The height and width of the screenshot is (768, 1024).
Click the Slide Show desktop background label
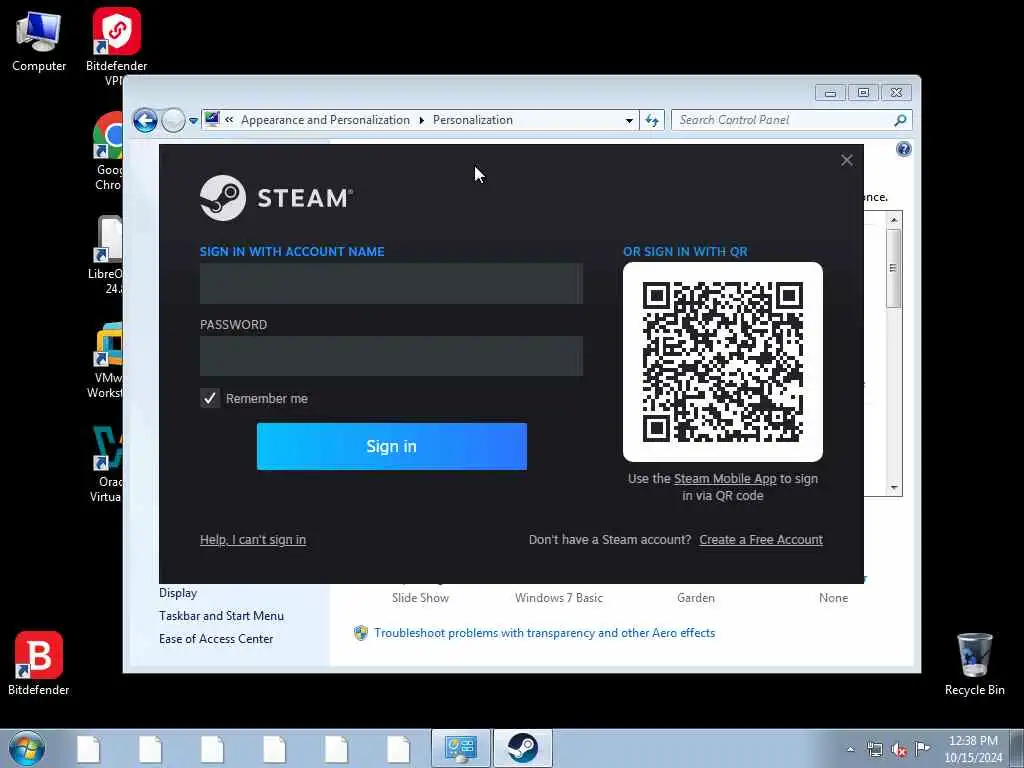pyautogui.click(x=421, y=598)
